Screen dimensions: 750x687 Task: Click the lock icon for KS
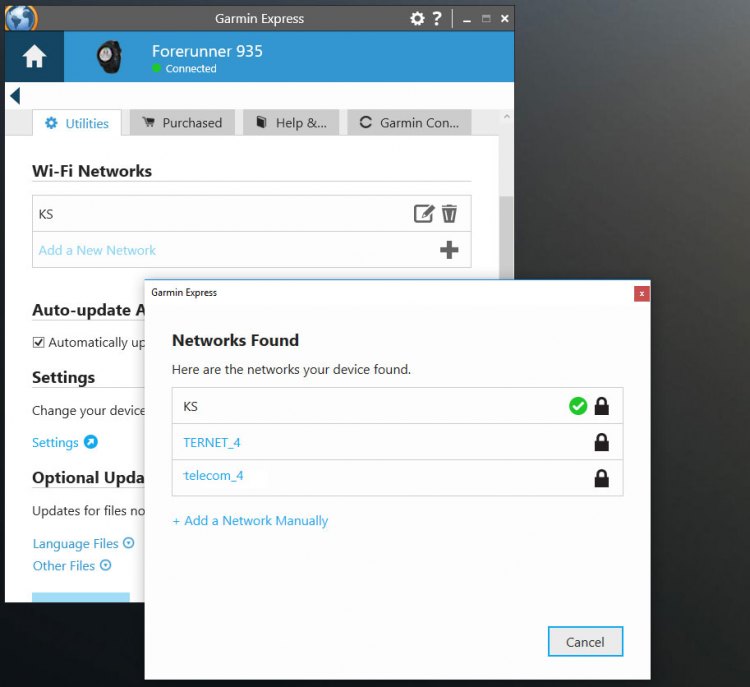coord(601,406)
